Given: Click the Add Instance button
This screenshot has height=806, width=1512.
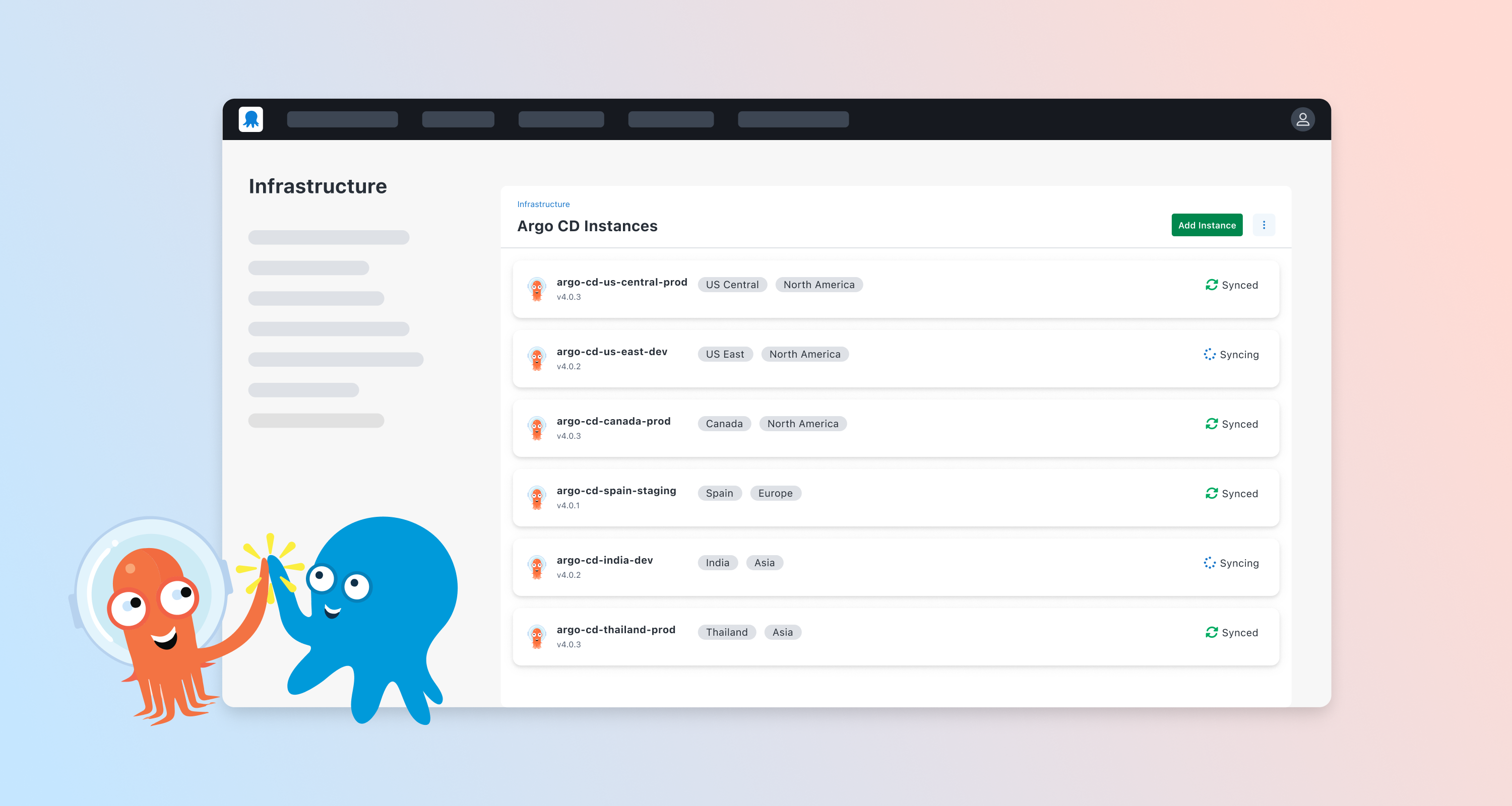Looking at the screenshot, I should 1206,225.
